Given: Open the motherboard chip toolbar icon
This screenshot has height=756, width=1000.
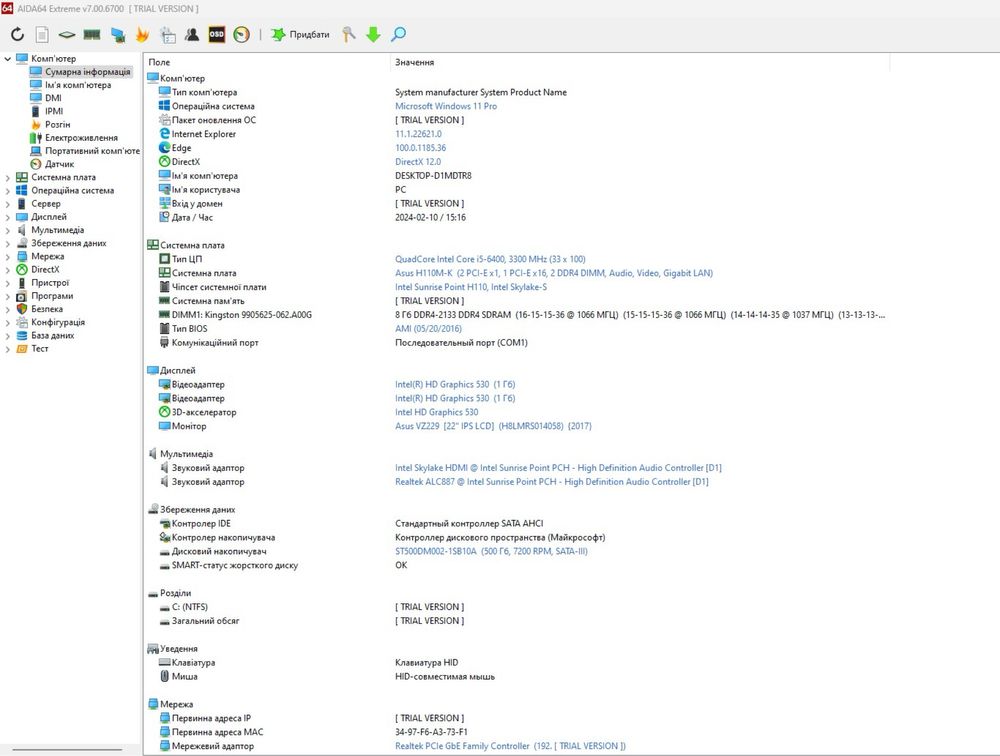Looking at the screenshot, I should pos(67,34).
